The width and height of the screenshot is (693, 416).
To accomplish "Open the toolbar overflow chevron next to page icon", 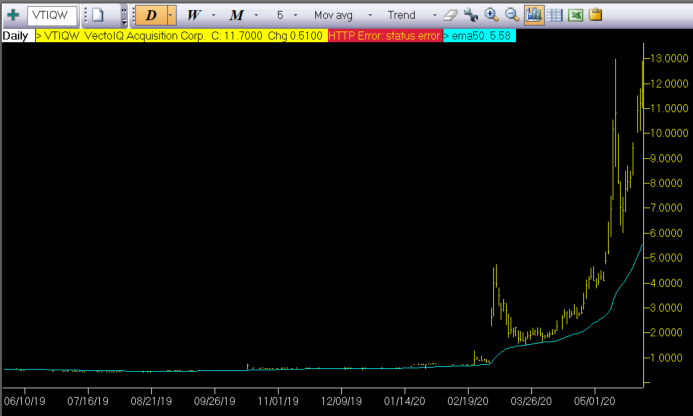I will (x=124, y=15).
